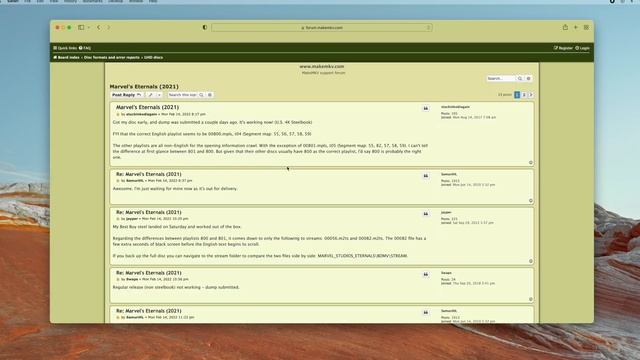Quote Swaps's reply about the regular release
This screenshot has height=360, width=640.
(x=425, y=274)
